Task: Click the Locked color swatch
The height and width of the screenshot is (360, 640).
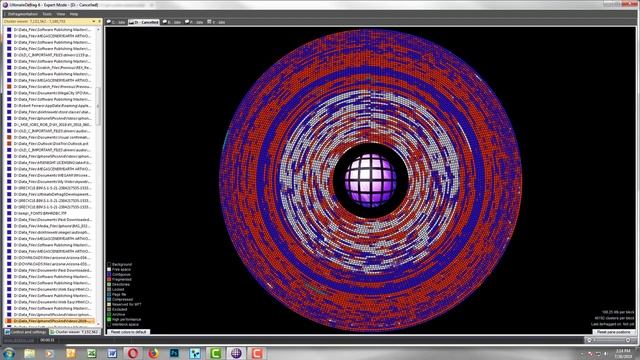Action: (x=109, y=289)
